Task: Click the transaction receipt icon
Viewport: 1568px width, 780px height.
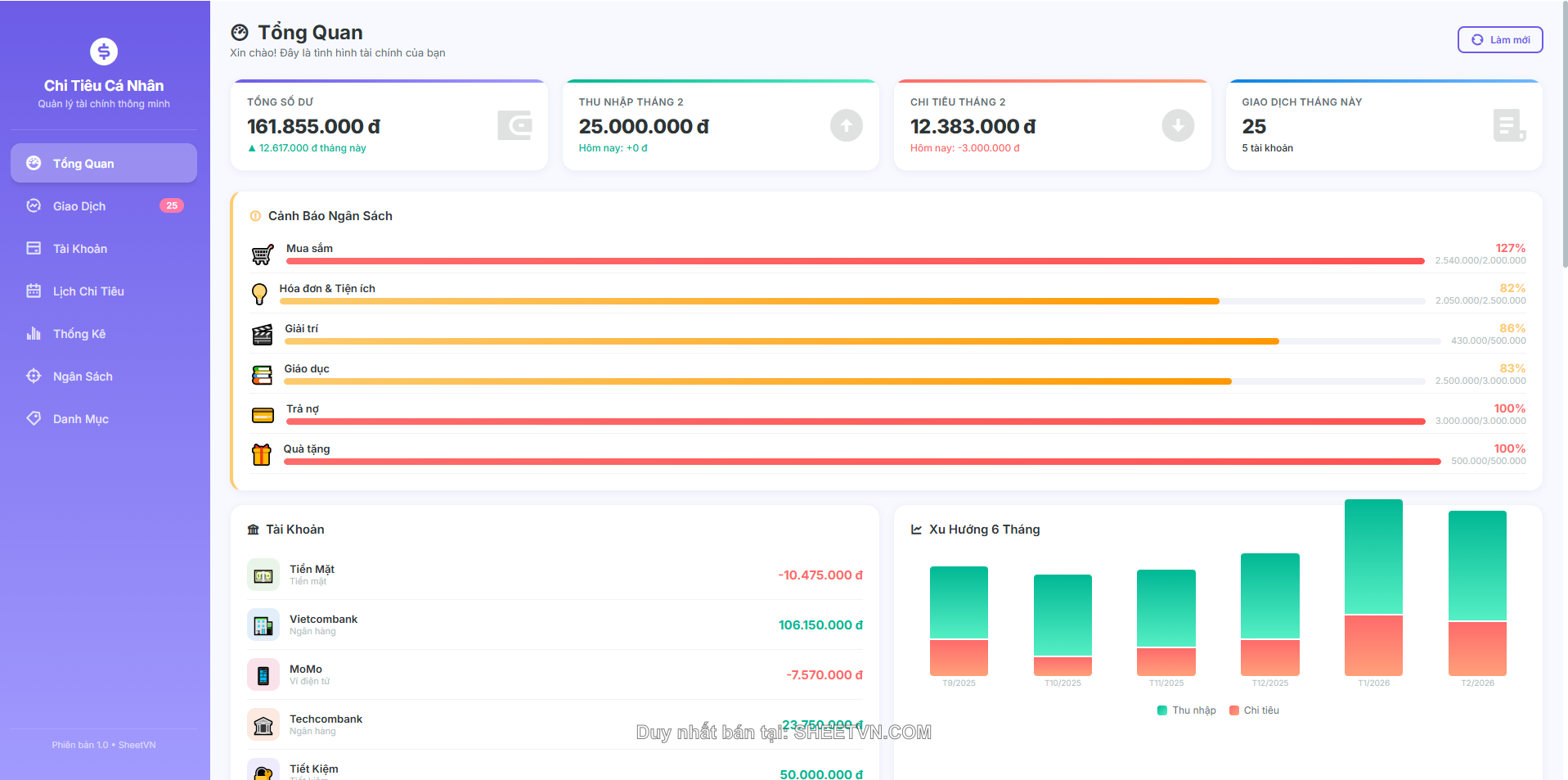Action: (1508, 125)
